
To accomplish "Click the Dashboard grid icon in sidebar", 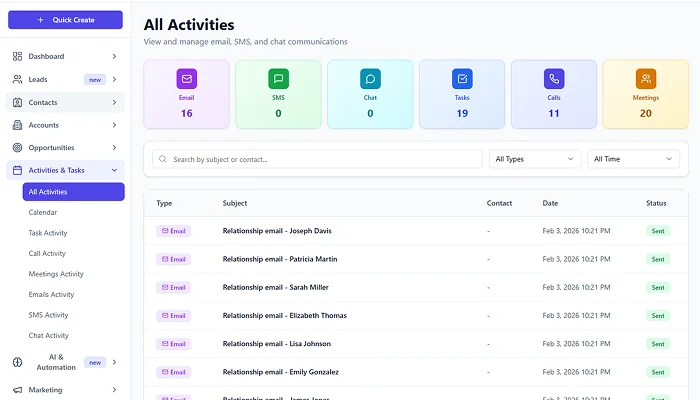I will coord(17,56).
